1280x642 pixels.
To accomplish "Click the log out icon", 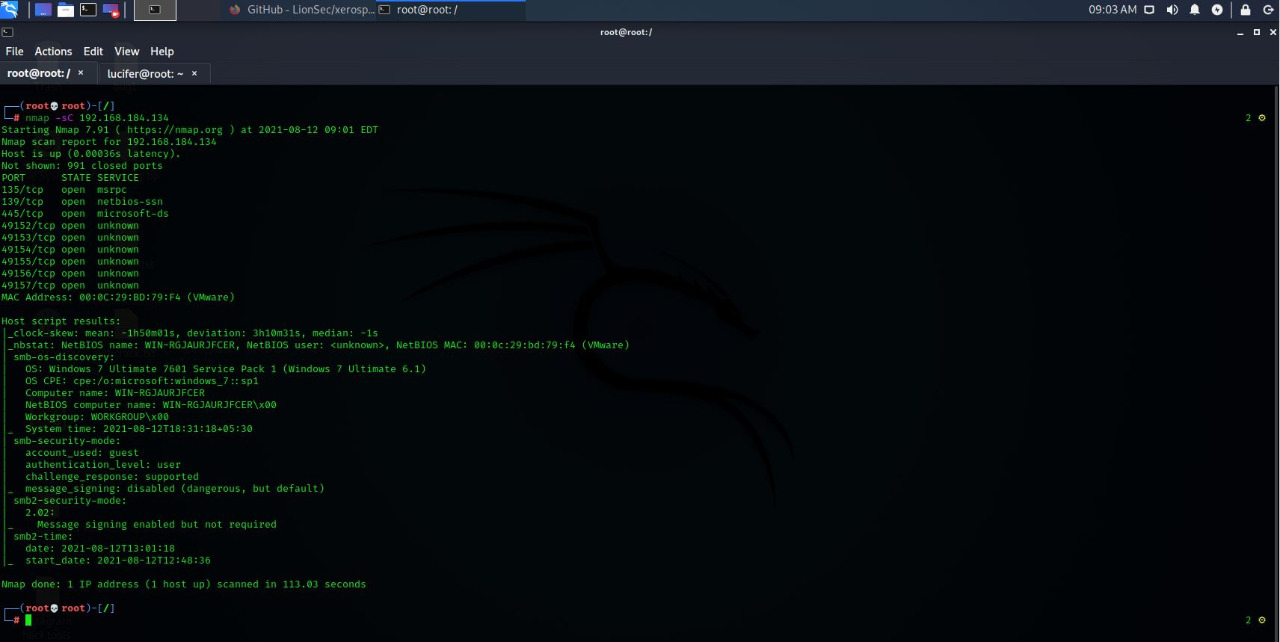I will pyautogui.click(x=1267, y=10).
